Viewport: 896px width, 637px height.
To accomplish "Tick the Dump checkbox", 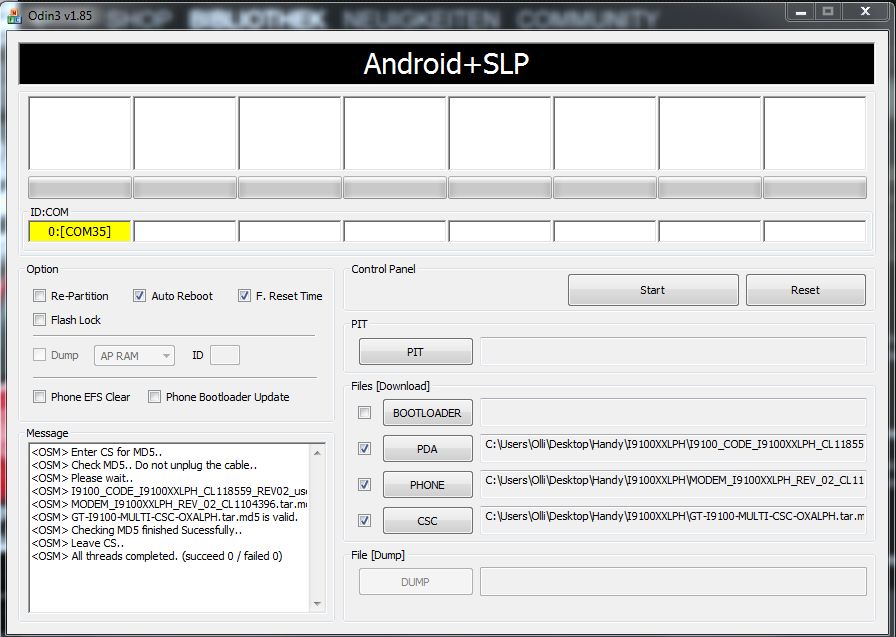I will tap(39, 355).
